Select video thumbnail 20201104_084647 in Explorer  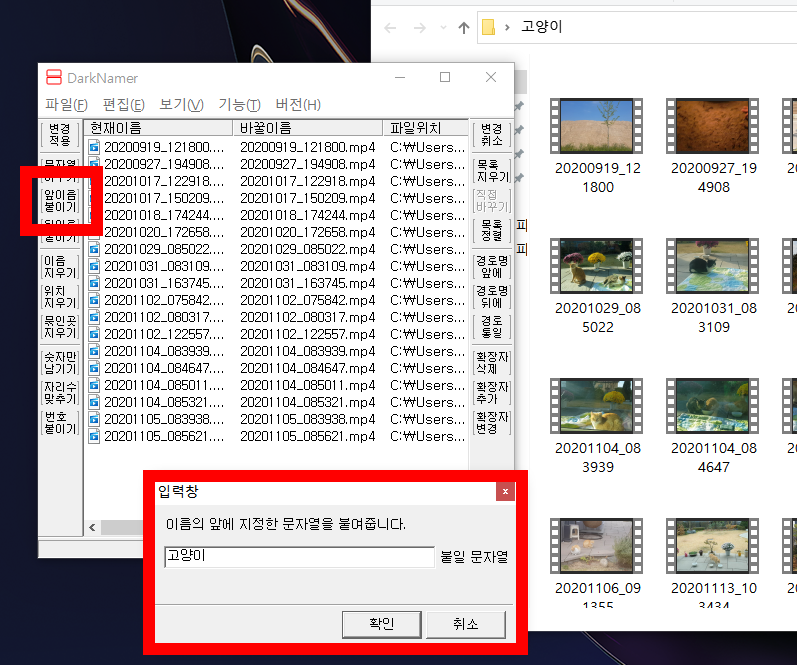click(x=713, y=406)
